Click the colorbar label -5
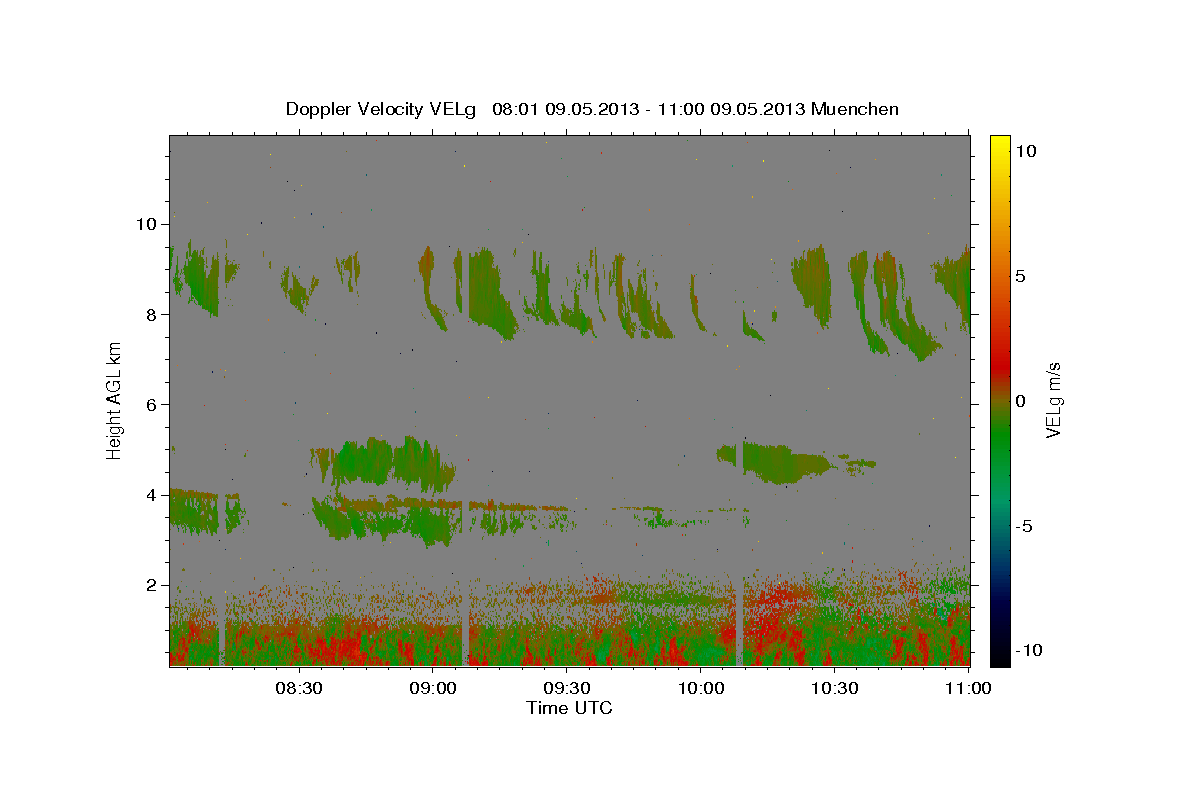 pyautogui.click(x=1023, y=526)
